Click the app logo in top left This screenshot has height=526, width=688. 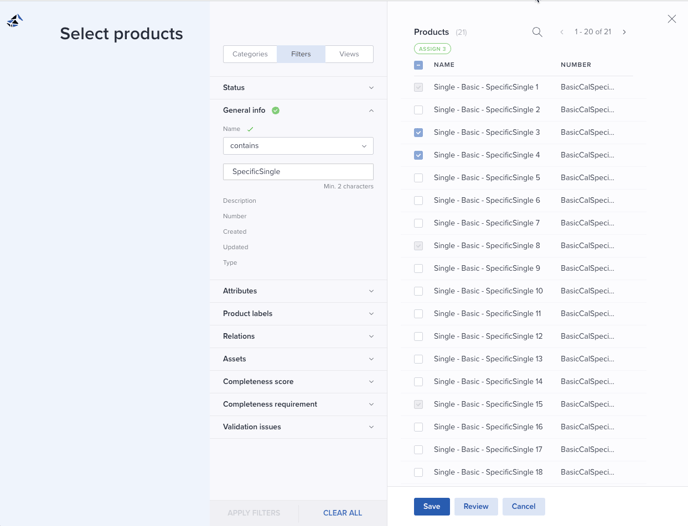[15, 20]
